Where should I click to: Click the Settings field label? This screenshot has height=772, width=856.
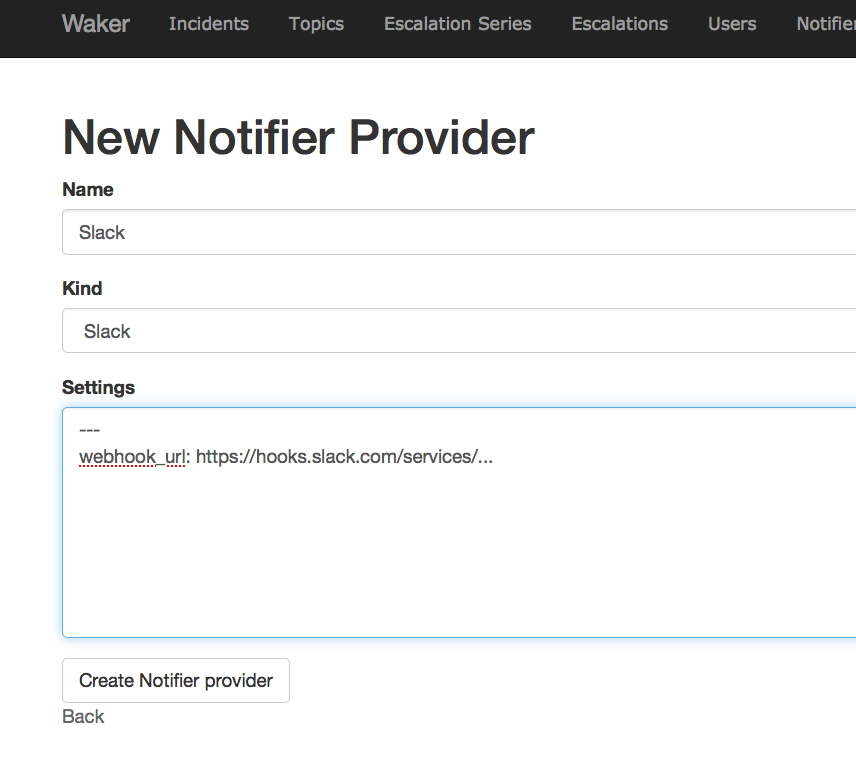coord(98,387)
